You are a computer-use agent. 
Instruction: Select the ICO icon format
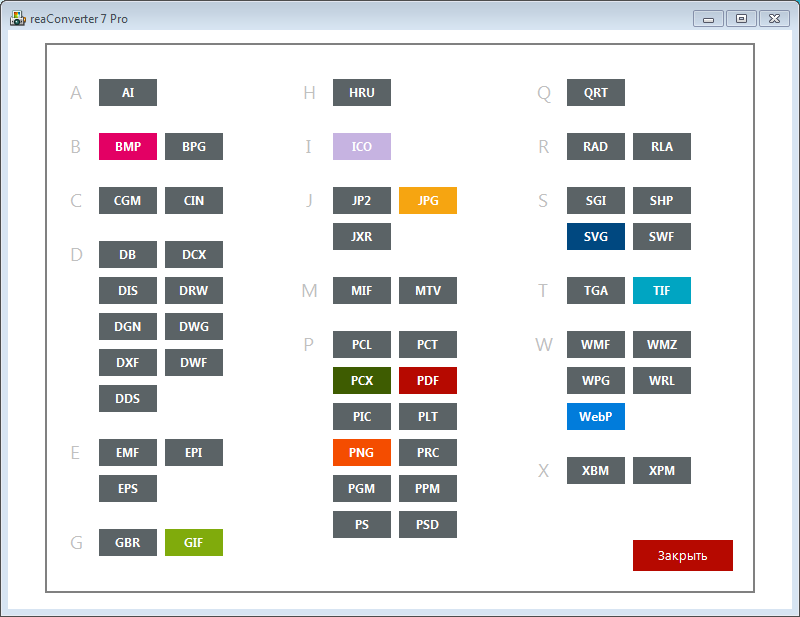tap(361, 146)
